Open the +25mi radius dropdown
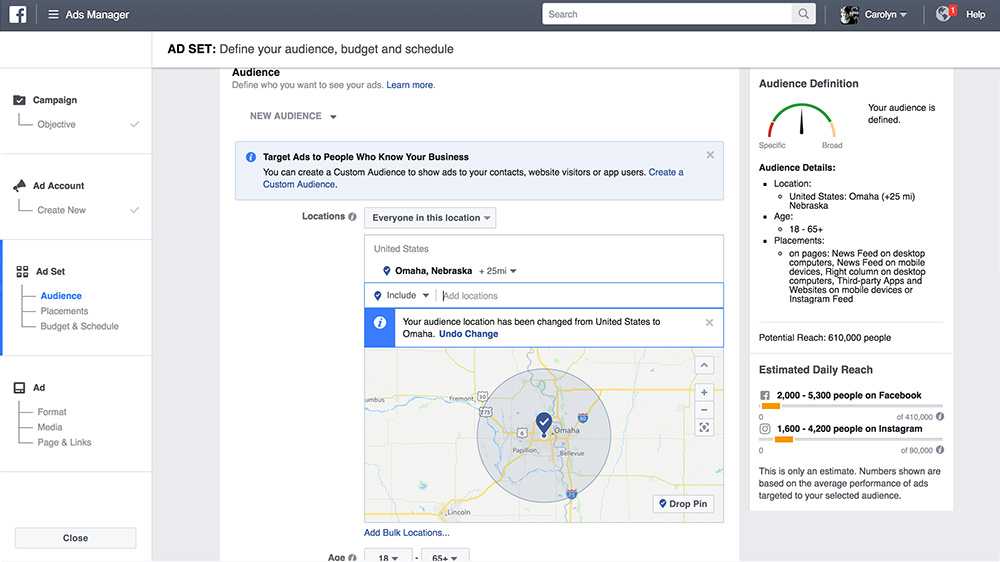This screenshot has width=1000, height=562. [497, 271]
